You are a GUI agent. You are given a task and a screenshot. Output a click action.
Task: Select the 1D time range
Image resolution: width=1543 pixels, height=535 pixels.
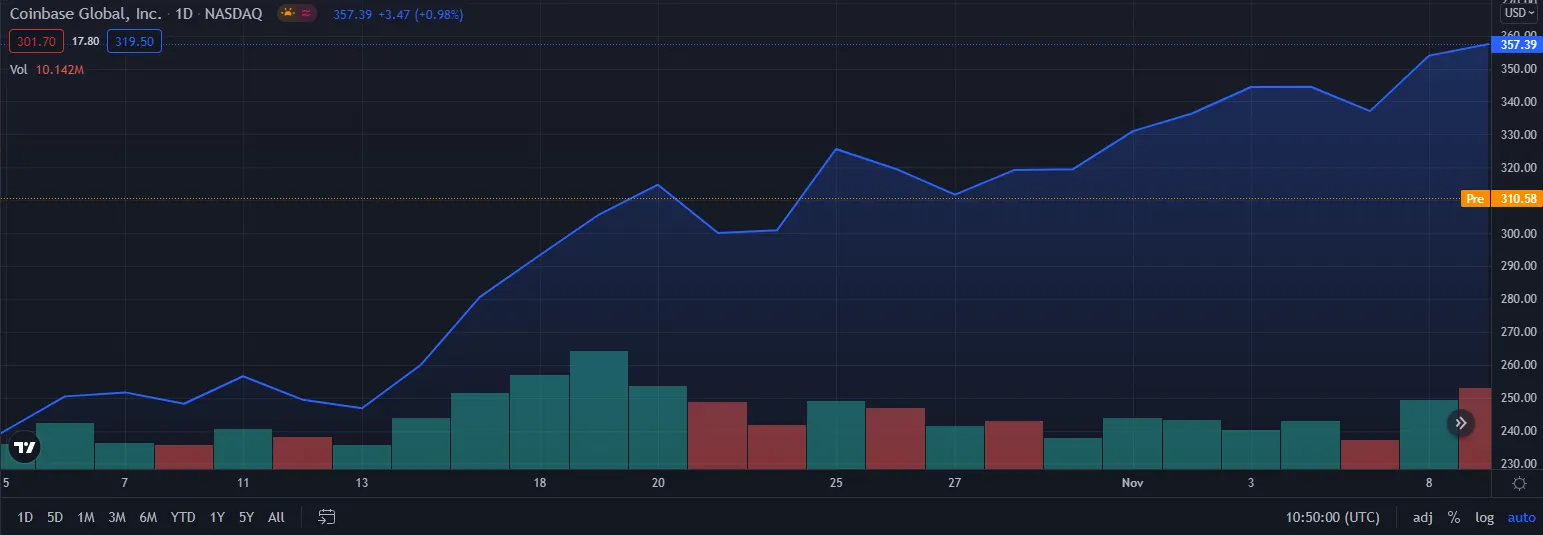[x=25, y=517]
